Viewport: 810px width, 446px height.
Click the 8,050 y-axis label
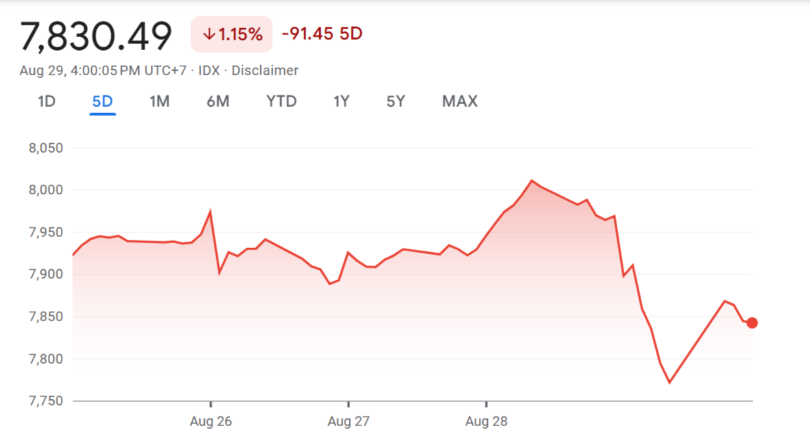tap(45, 148)
